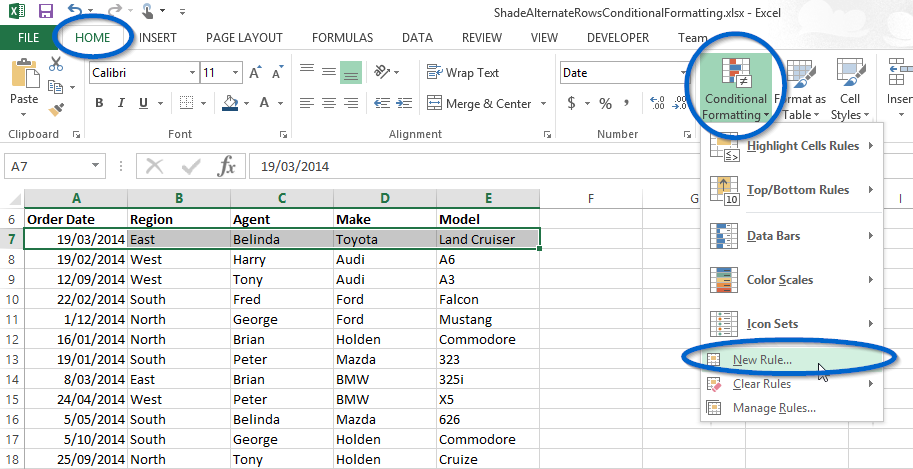Switch to DATA tab
The image size is (913, 469).
417,38
